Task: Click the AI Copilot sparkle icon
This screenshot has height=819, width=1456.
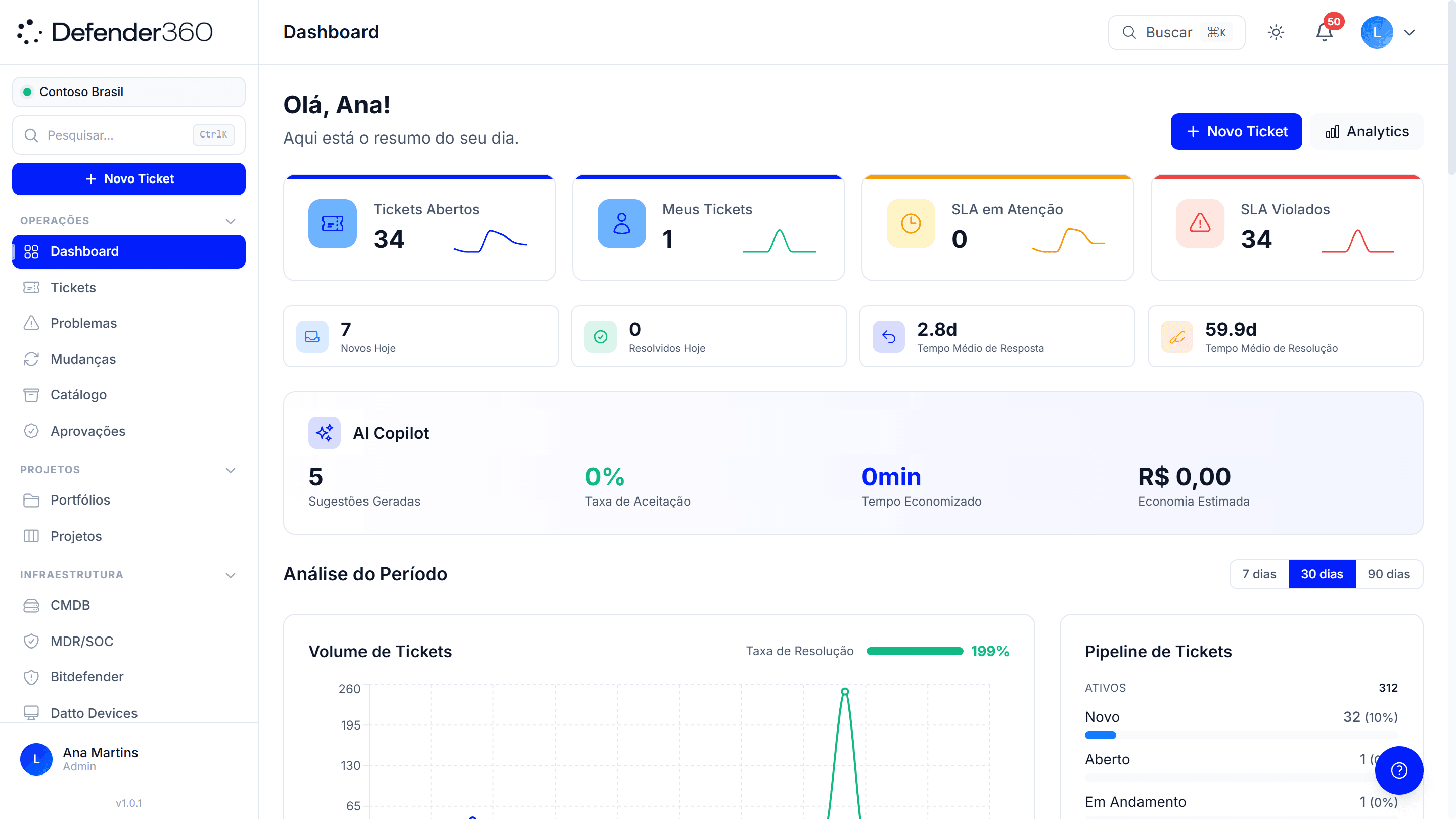Action: click(x=325, y=433)
